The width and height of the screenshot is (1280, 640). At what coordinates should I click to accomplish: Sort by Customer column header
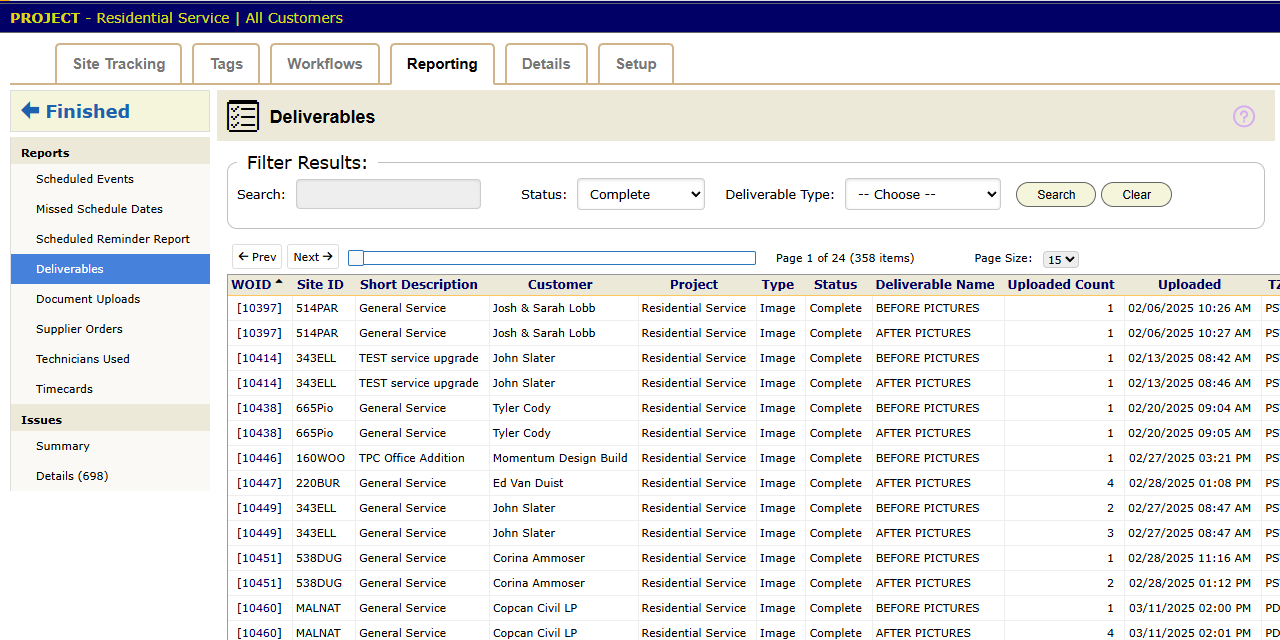click(560, 285)
